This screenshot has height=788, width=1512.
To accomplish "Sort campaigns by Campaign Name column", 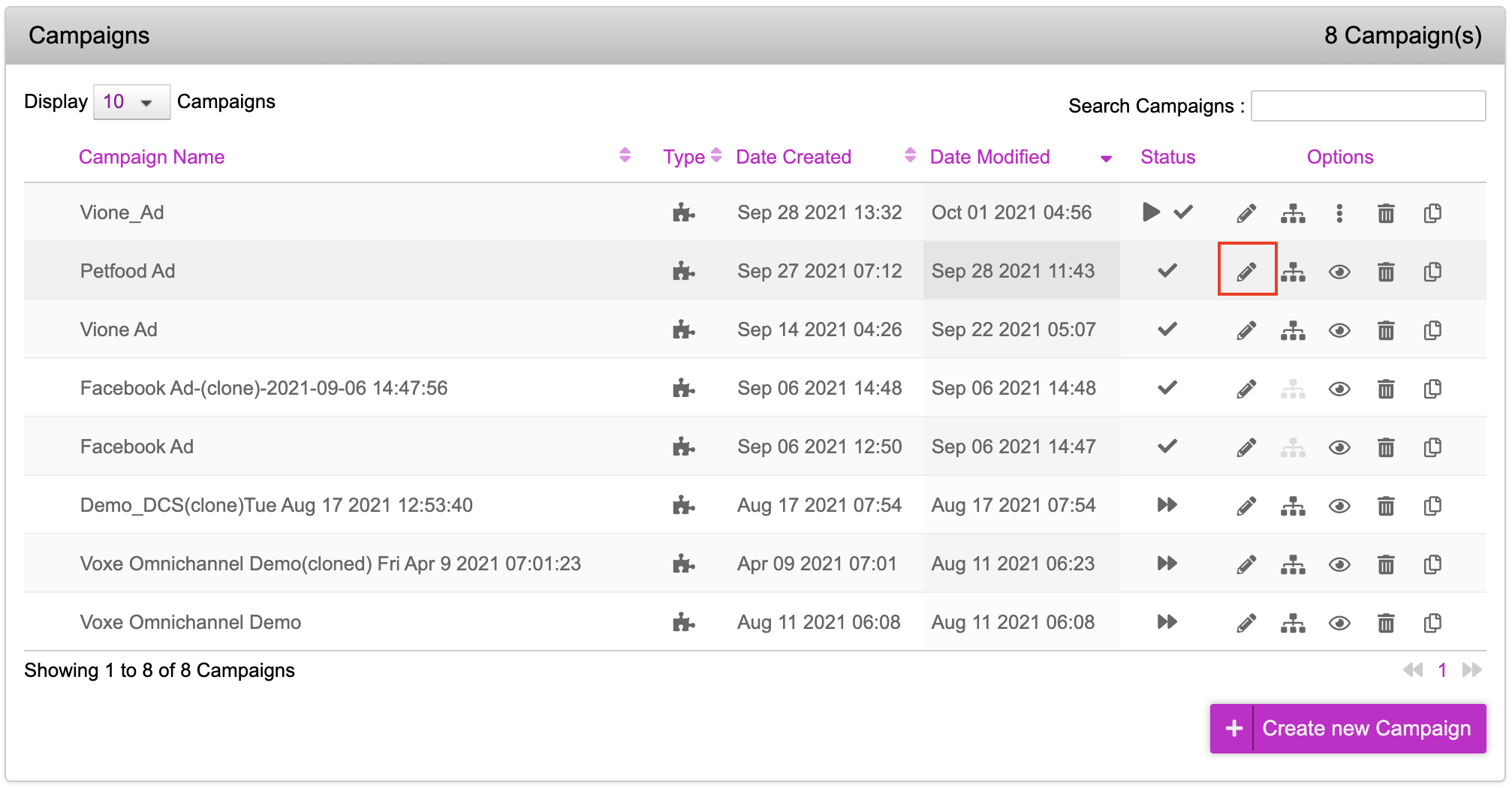I will [x=152, y=157].
